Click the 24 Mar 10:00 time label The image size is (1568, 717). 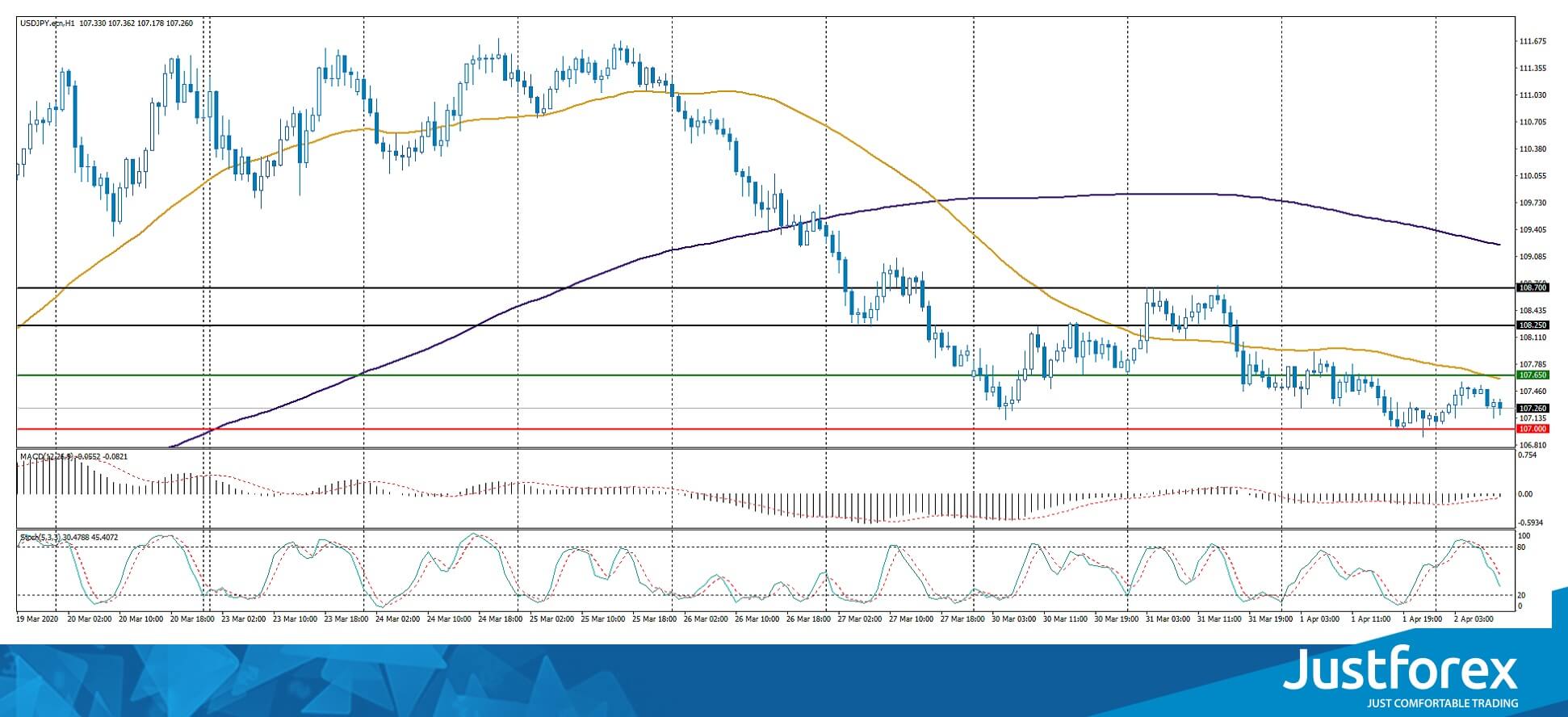[x=450, y=619]
